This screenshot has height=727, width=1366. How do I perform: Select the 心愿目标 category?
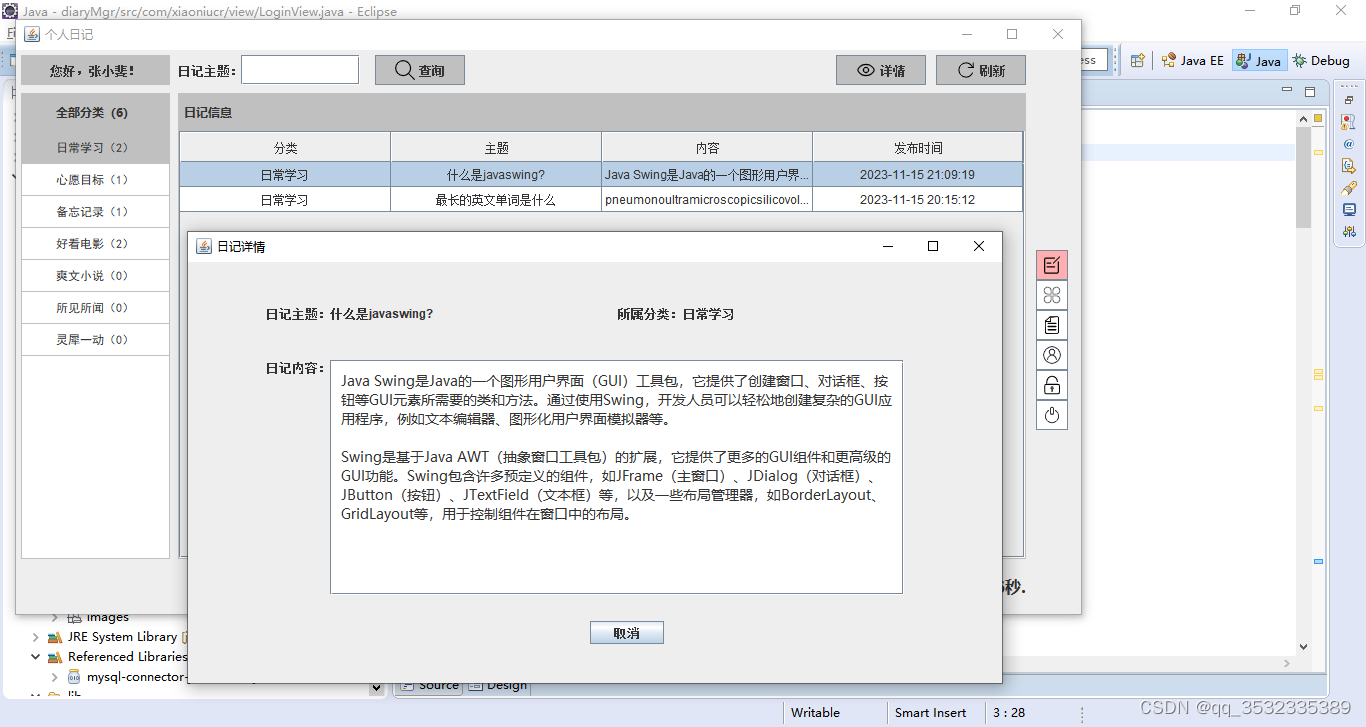[x=94, y=180]
